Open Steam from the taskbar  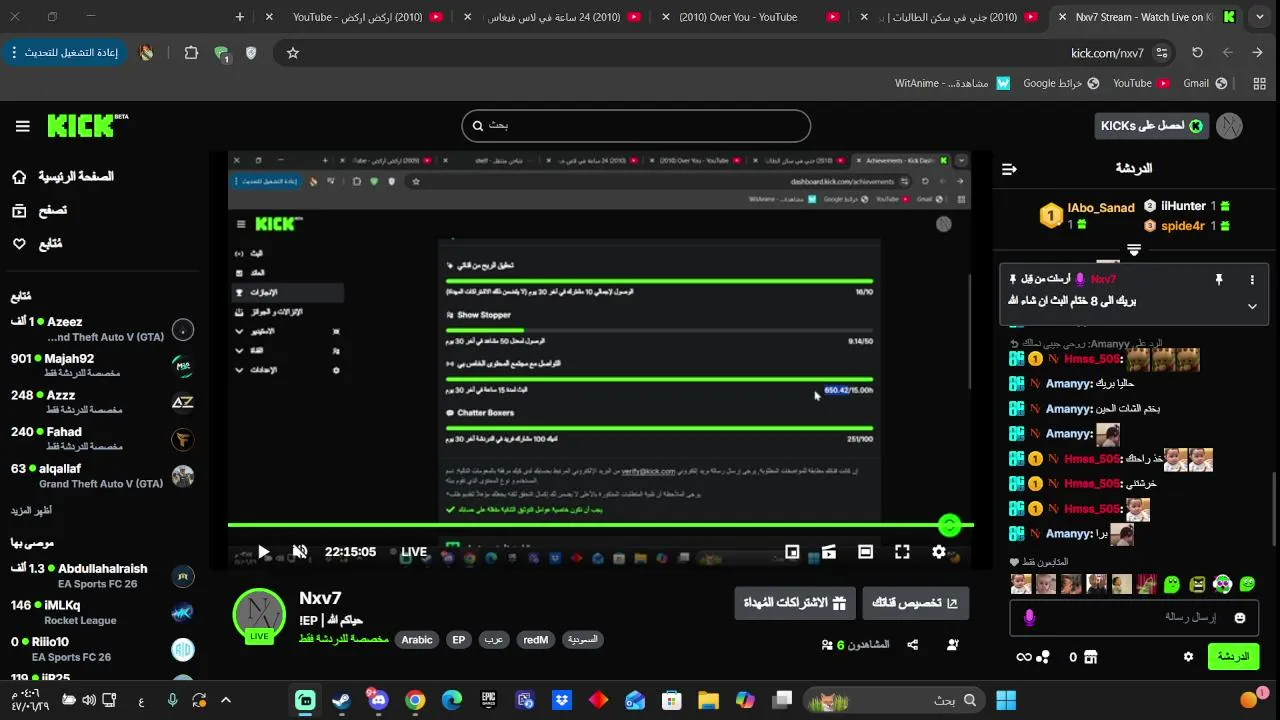click(342, 700)
